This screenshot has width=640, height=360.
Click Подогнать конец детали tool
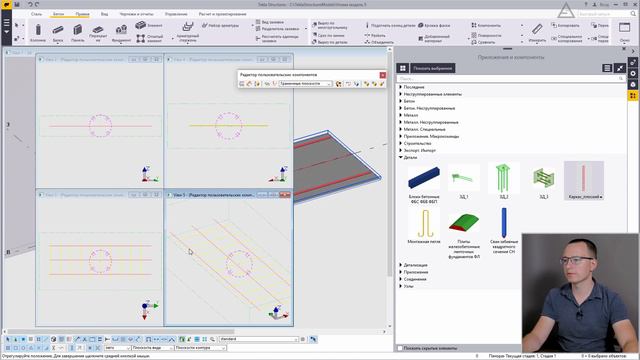(390, 25)
